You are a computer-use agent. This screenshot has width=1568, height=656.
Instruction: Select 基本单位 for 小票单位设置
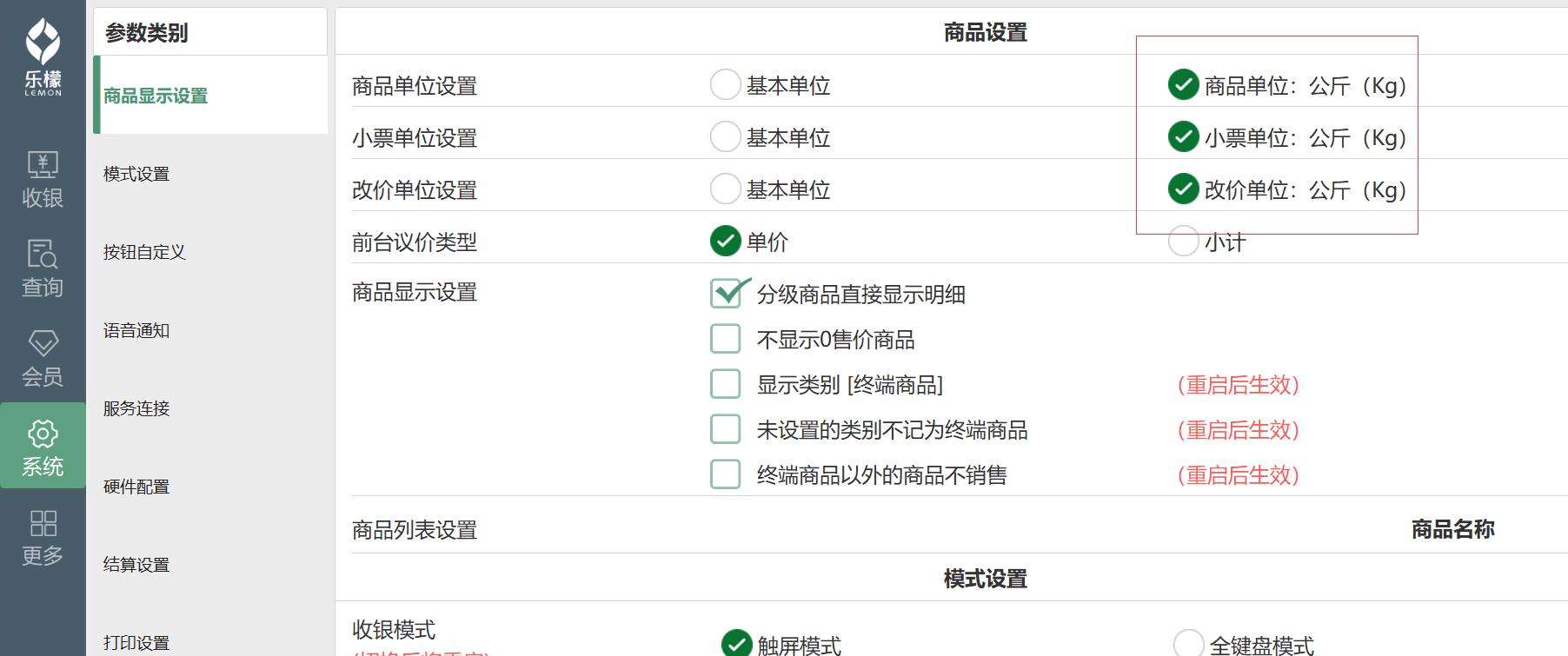point(725,137)
